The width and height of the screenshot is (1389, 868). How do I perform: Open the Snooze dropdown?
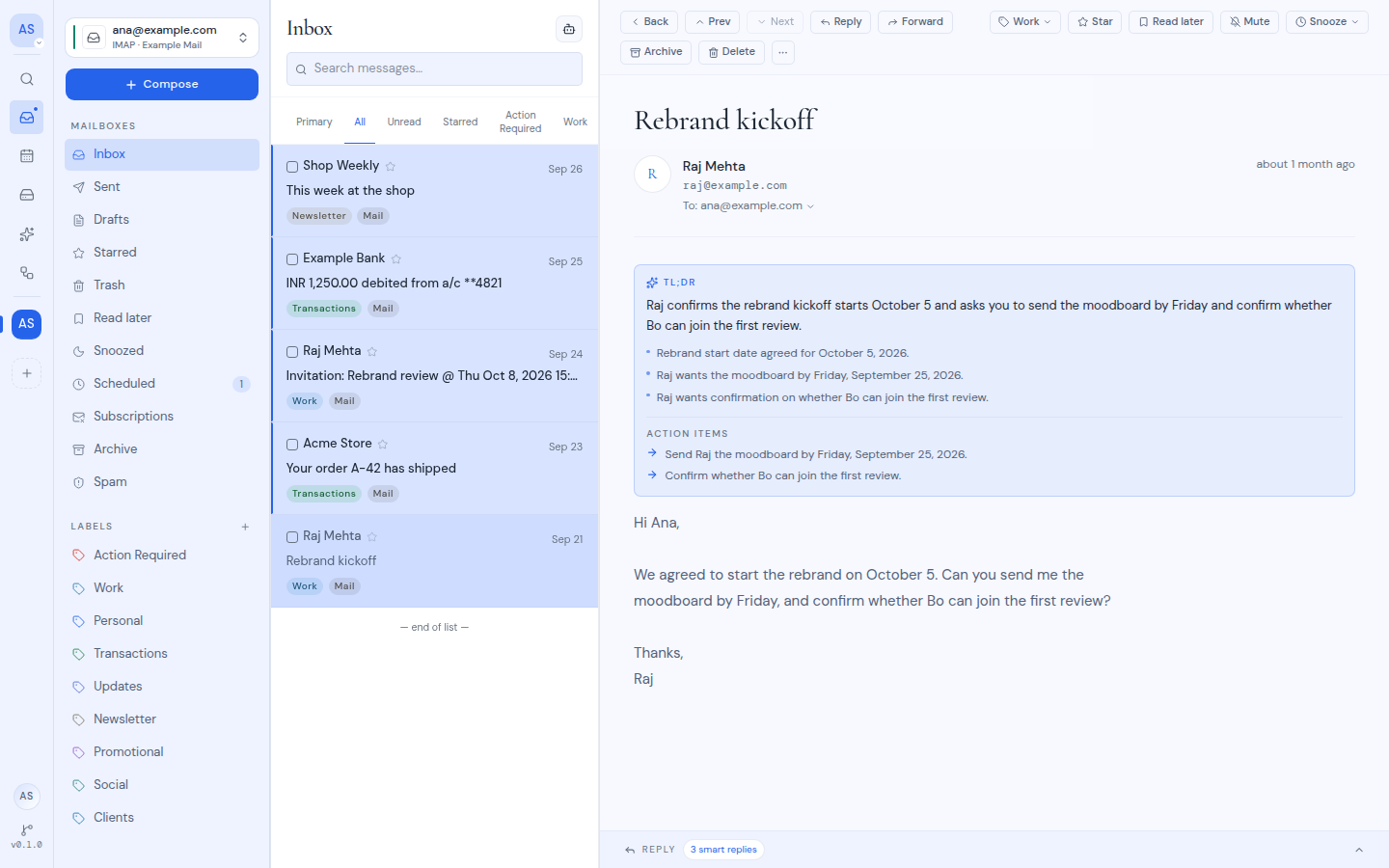(1327, 22)
